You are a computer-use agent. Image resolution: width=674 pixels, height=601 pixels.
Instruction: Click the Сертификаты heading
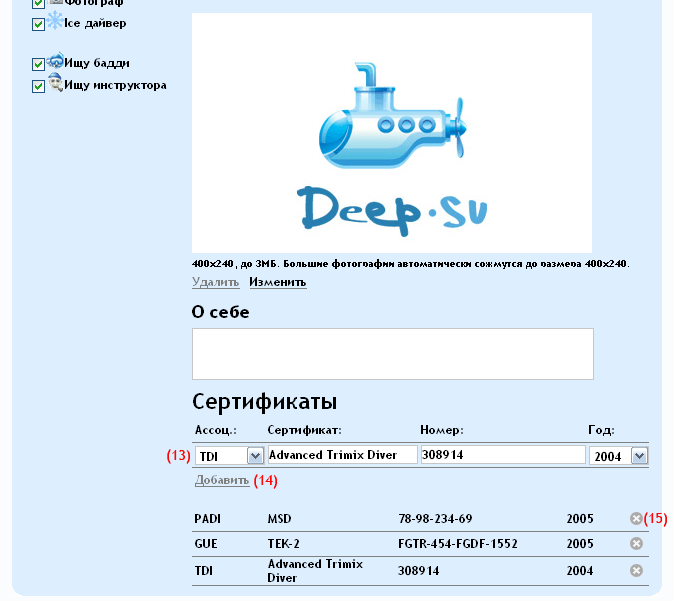tap(264, 402)
